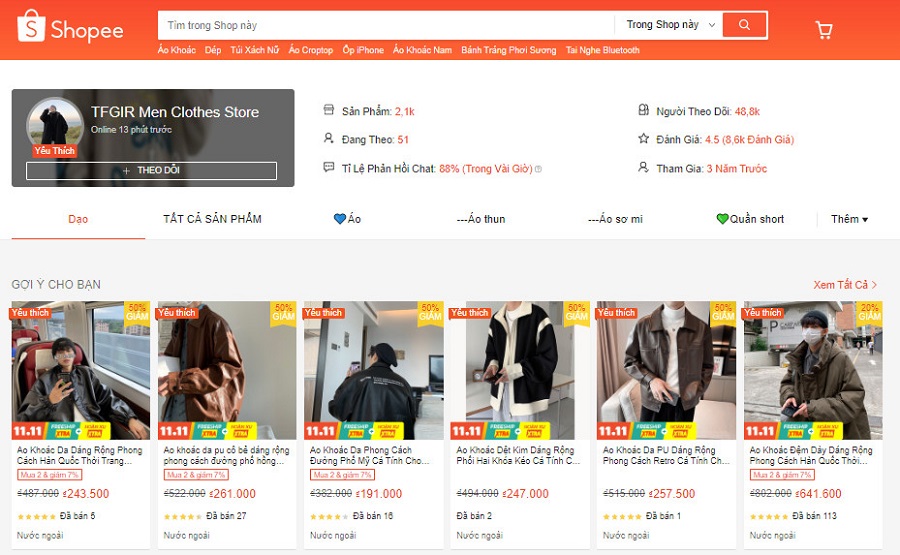The height and width of the screenshot is (555, 900).
Task: Click the followers person icon
Action: (644, 111)
